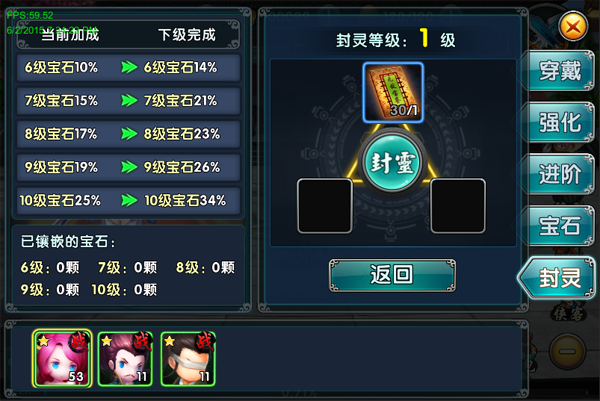Click the 下级完成 column header
The height and width of the screenshot is (401, 600).
(187, 35)
